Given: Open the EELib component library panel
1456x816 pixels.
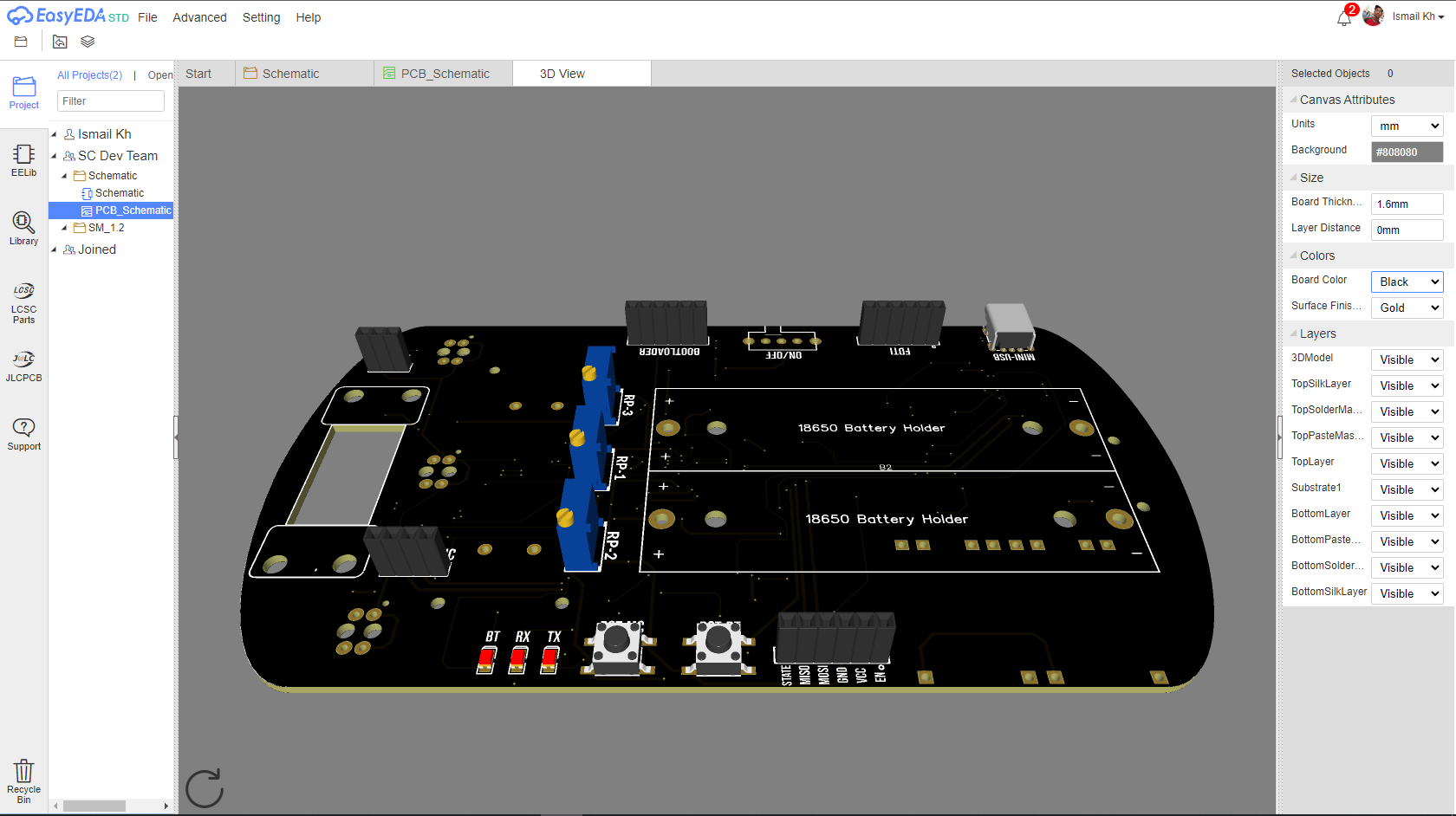Looking at the screenshot, I should pos(23,160).
